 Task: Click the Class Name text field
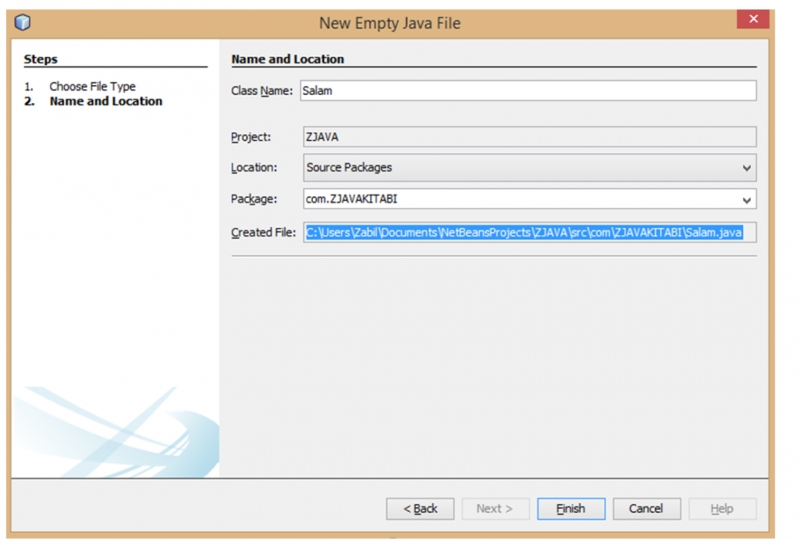pos(528,90)
